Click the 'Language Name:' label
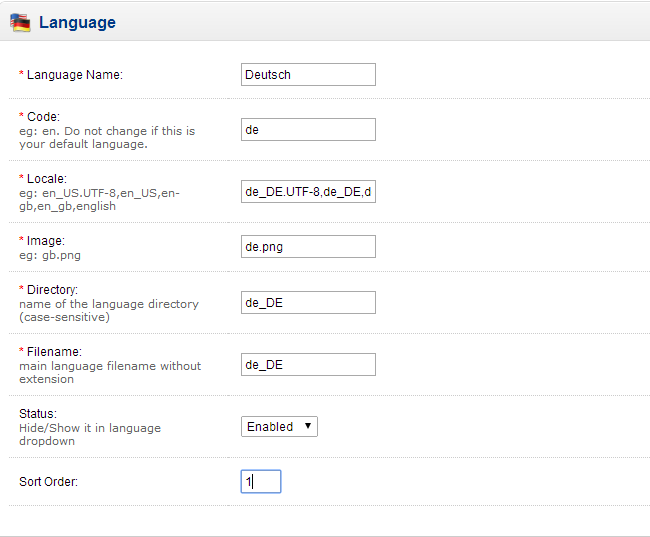The width and height of the screenshot is (650, 537). click(74, 75)
